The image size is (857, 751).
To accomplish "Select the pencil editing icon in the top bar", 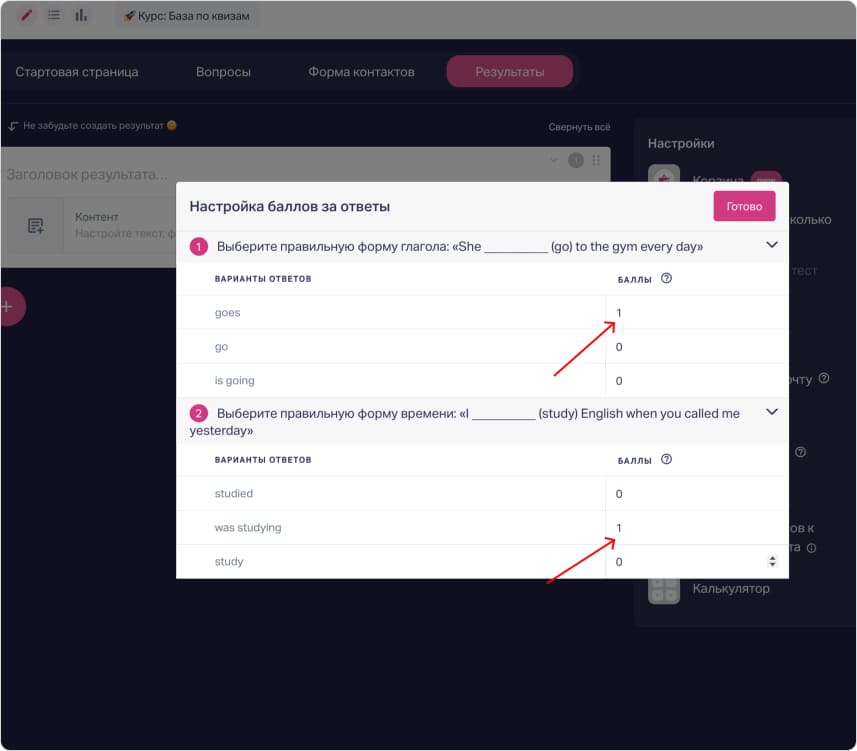I will click(x=24, y=15).
